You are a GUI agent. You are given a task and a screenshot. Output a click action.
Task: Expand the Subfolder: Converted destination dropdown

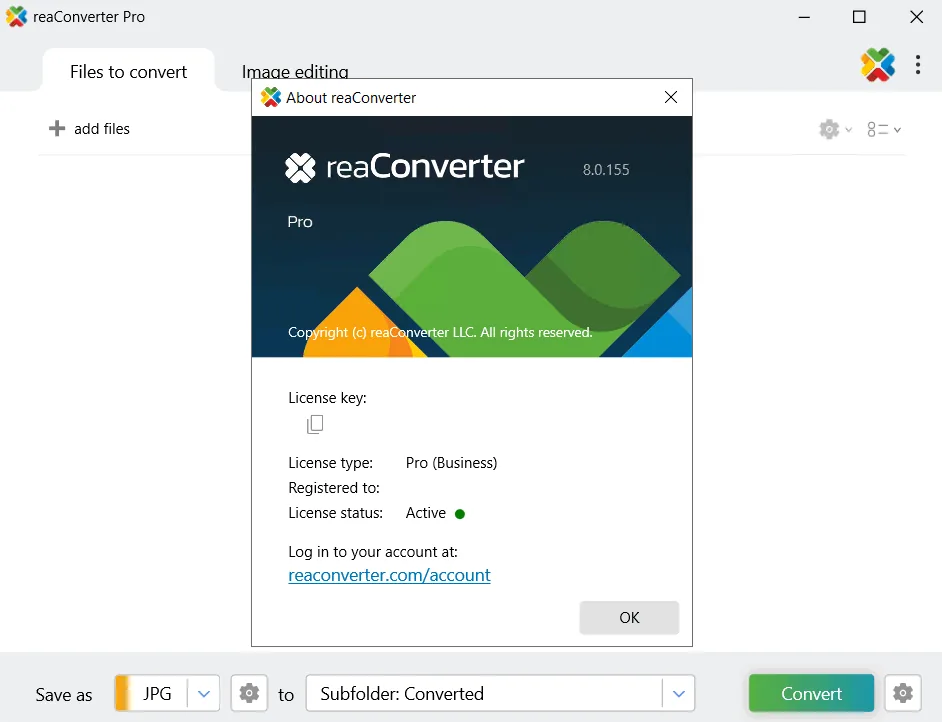[x=679, y=694]
